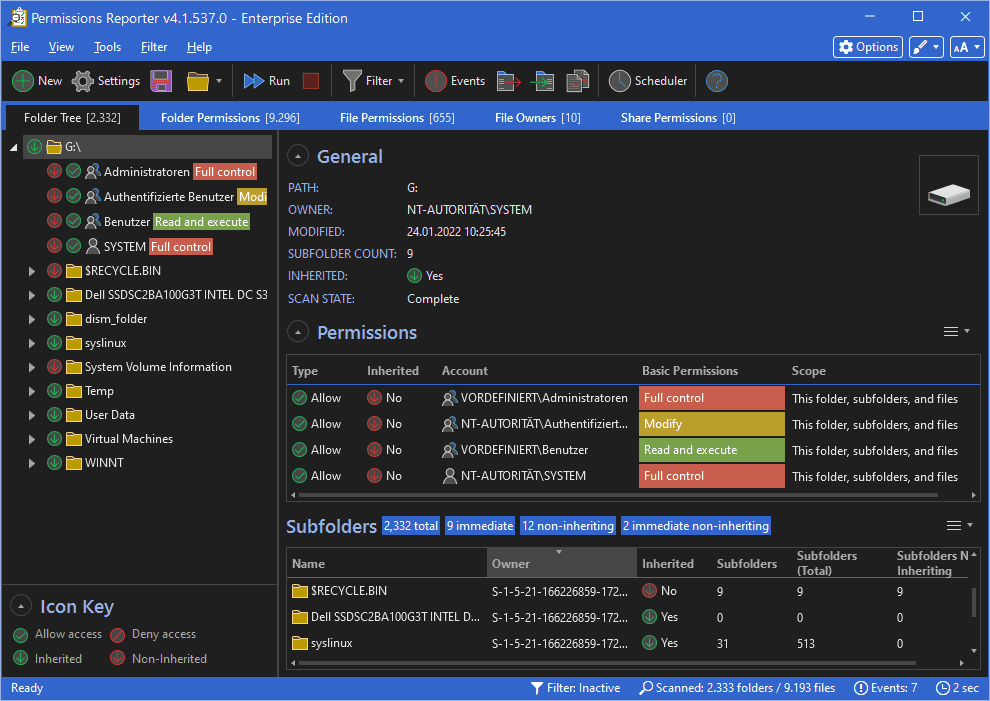Click import icon with green arrow
The width and height of the screenshot is (990, 701).
542,81
